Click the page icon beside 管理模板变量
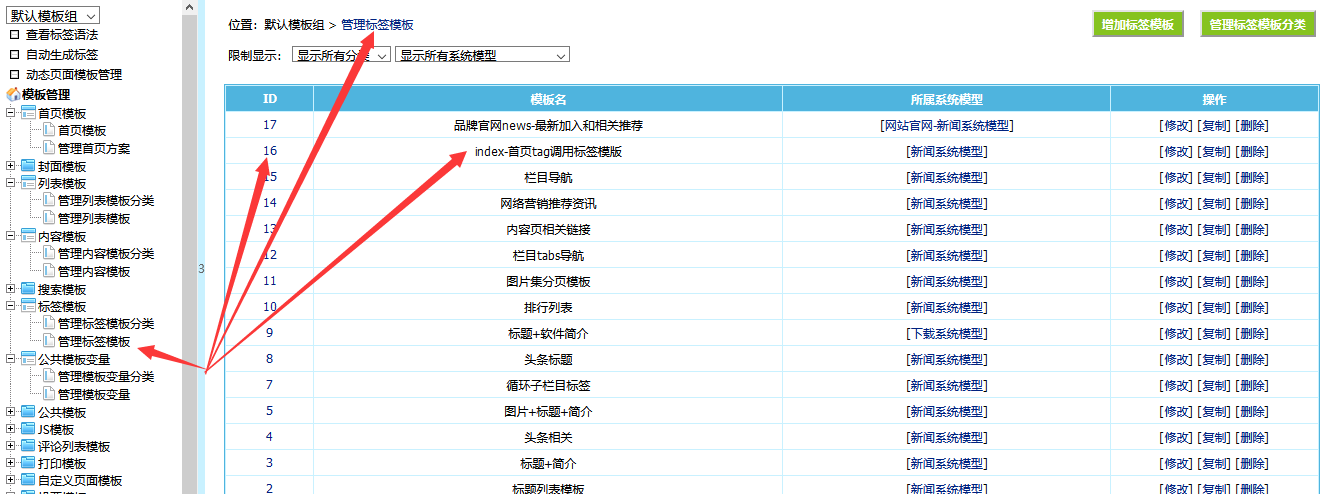This screenshot has width=1334, height=494. 48,394
